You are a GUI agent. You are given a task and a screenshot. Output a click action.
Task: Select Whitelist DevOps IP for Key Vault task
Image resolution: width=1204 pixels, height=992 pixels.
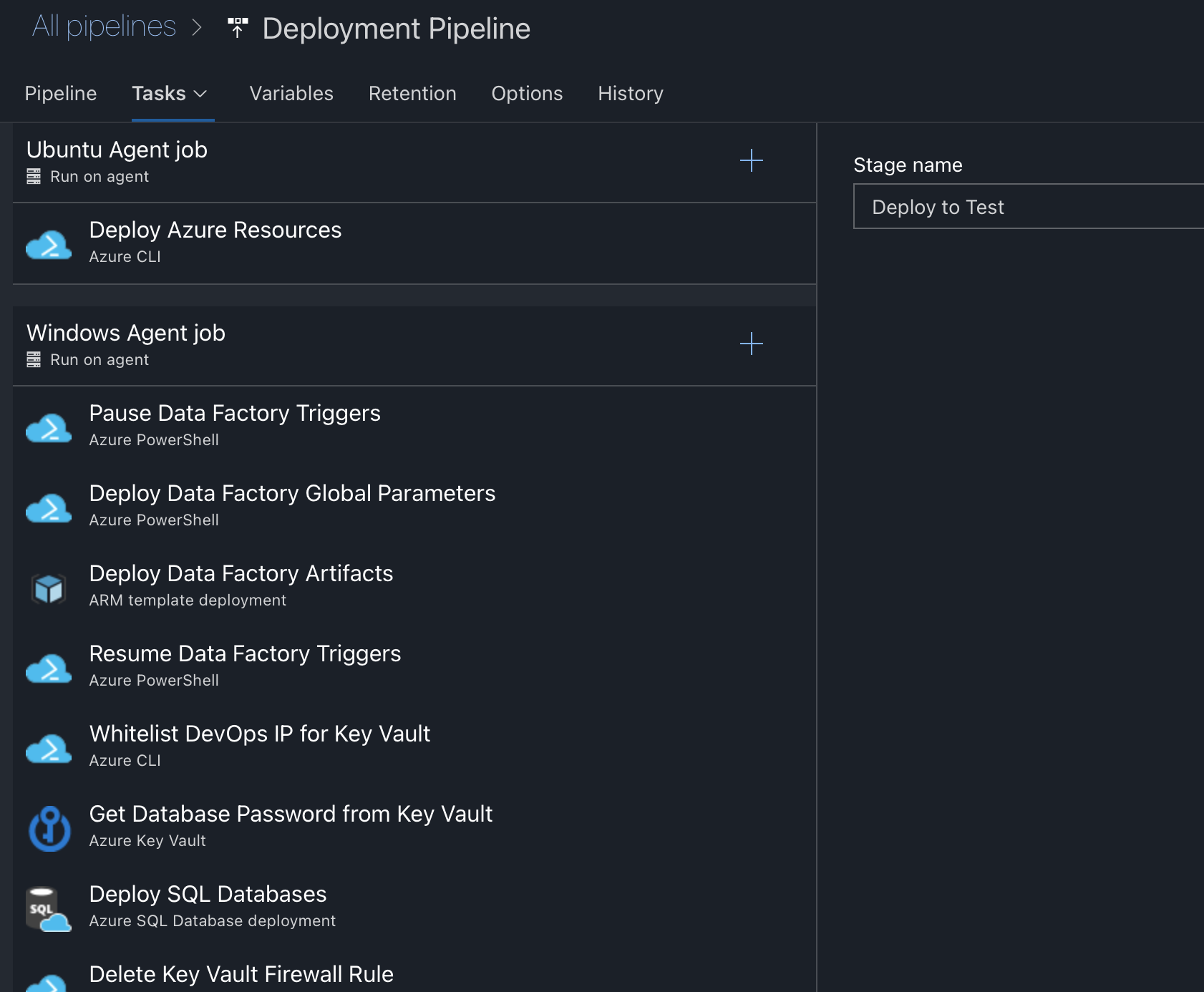414,747
